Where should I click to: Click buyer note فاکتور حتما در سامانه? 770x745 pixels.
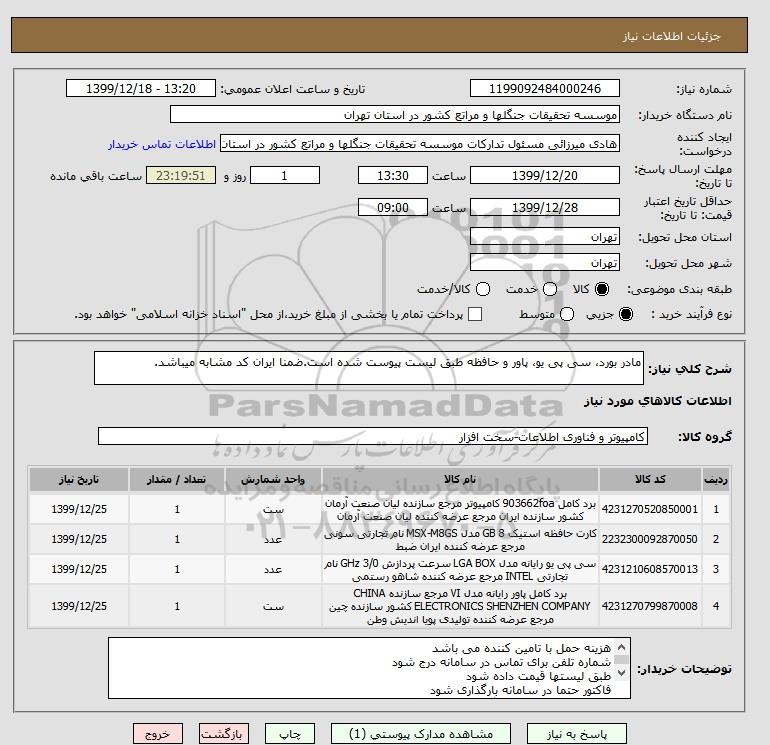[x=520, y=690]
